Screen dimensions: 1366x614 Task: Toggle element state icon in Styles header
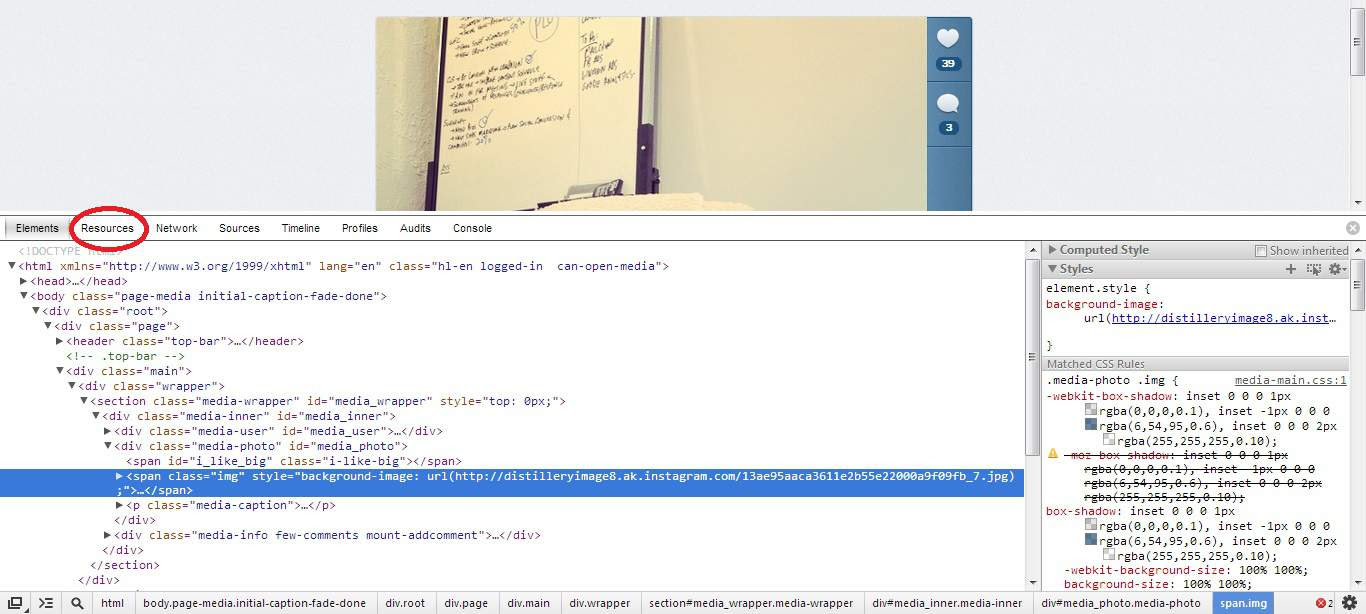coord(1314,269)
